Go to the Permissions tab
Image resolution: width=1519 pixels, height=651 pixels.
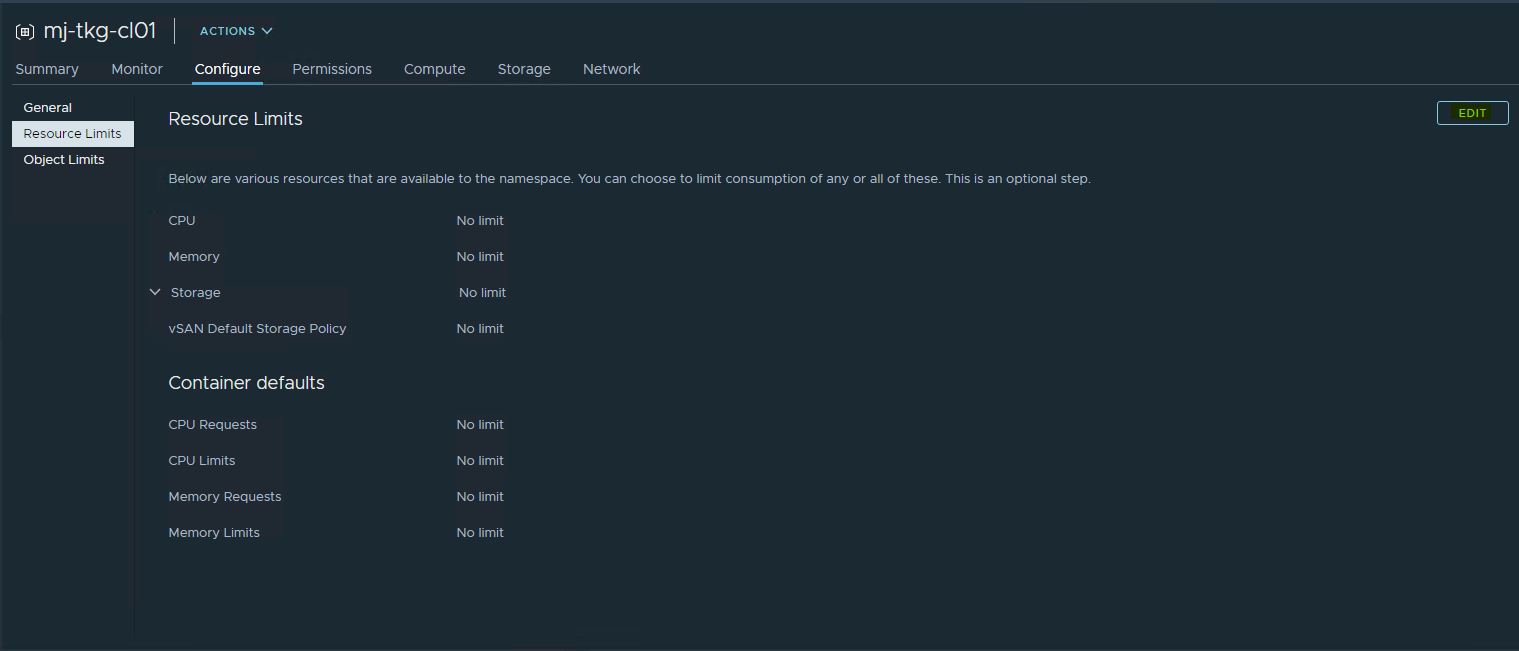coord(332,69)
